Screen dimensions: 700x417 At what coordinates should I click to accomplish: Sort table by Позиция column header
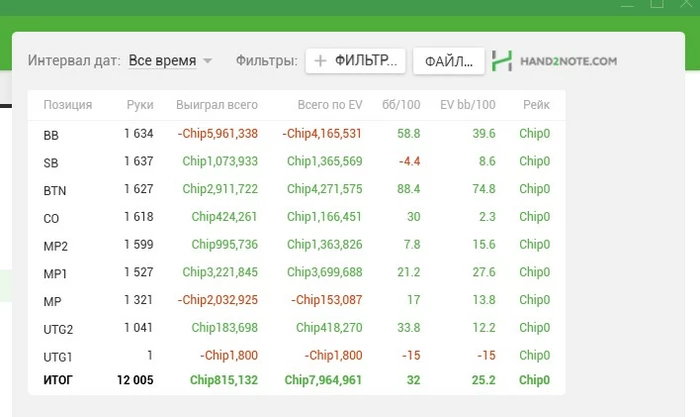[68, 105]
